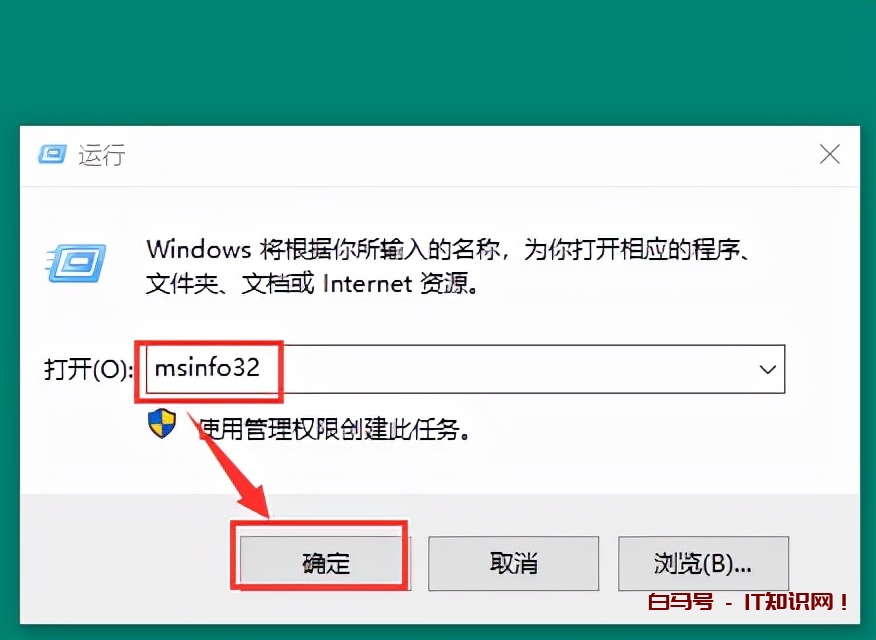Close the 运行 dialog with the X

830,154
